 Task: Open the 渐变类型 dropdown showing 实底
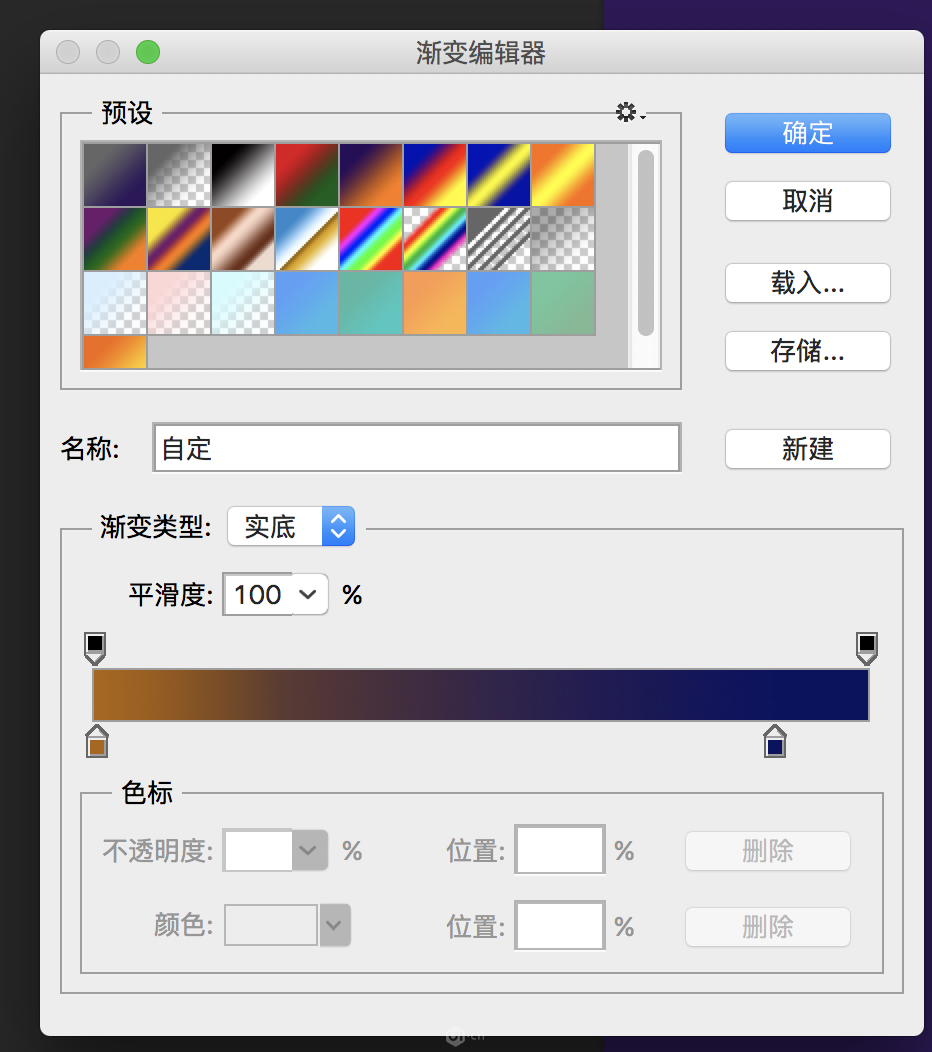[291, 526]
